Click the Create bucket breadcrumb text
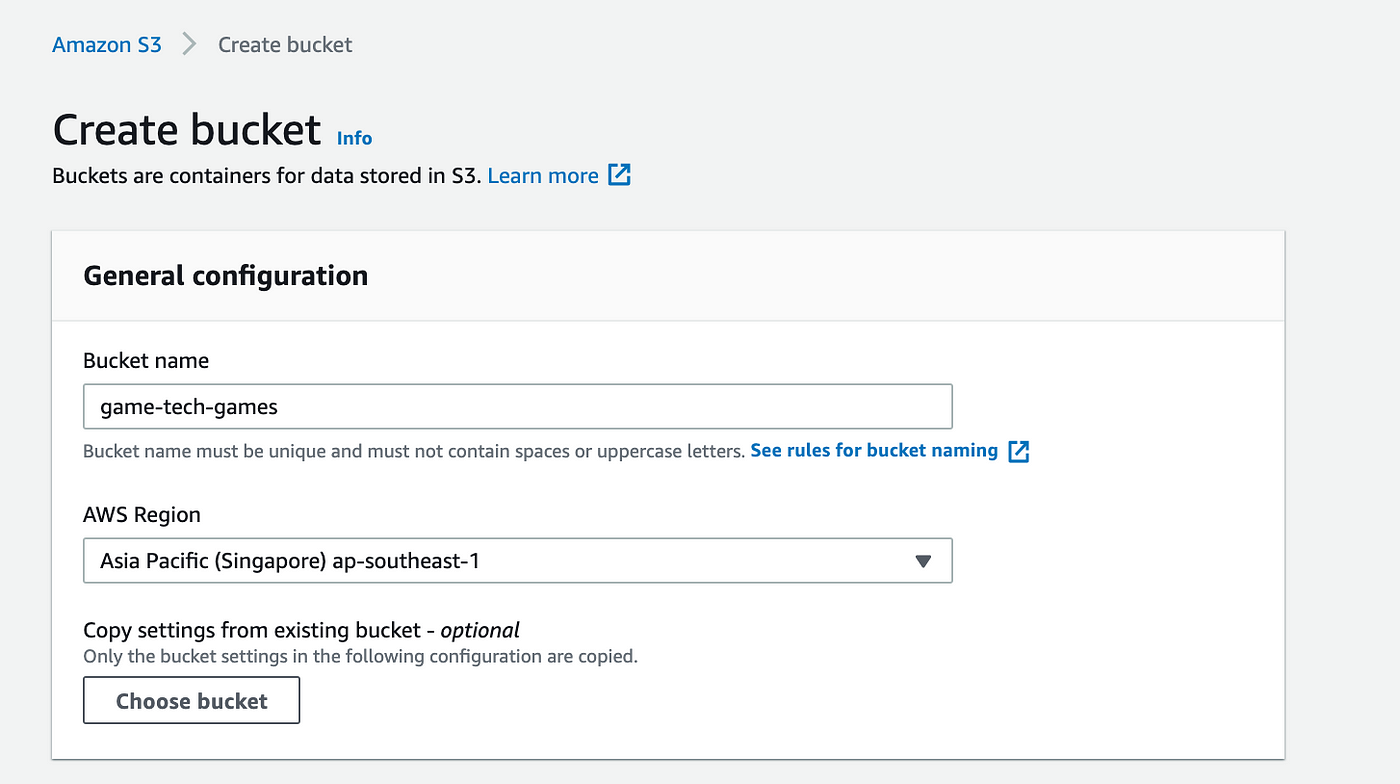1400x784 pixels. pyautogui.click(x=285, y=45)
